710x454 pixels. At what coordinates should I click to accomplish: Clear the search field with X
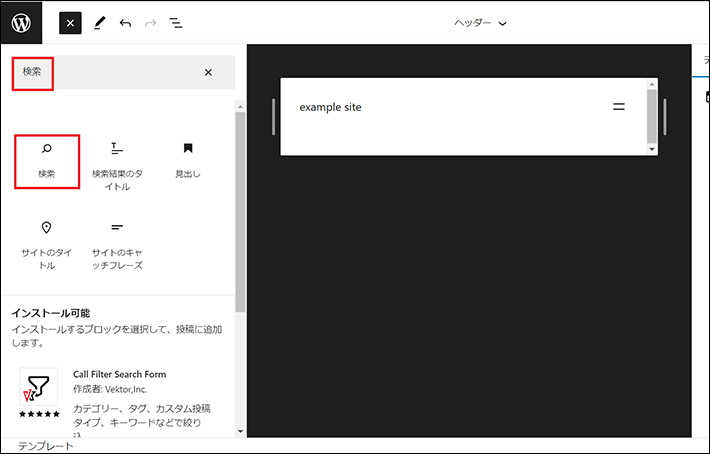[x=208, y=72]
